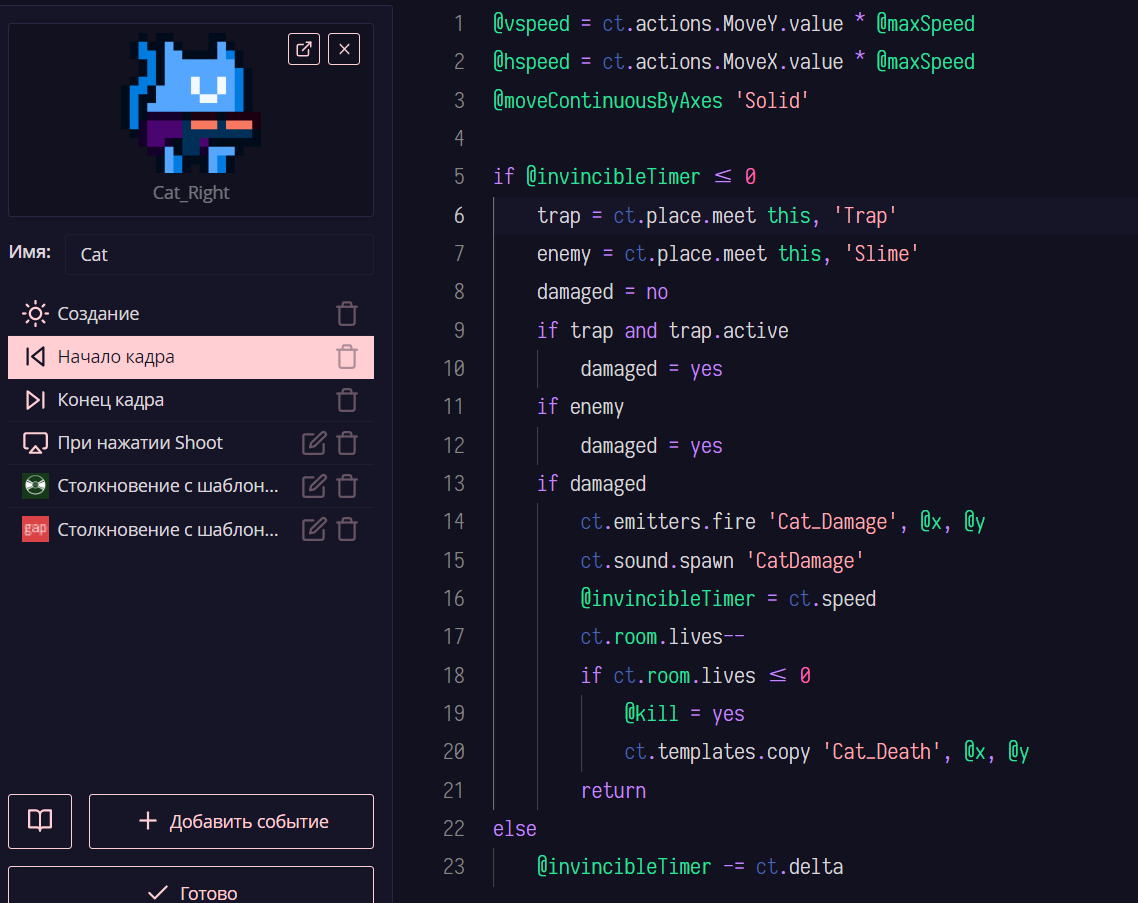Delete the Создание event via trash icon

click(347, 313)
